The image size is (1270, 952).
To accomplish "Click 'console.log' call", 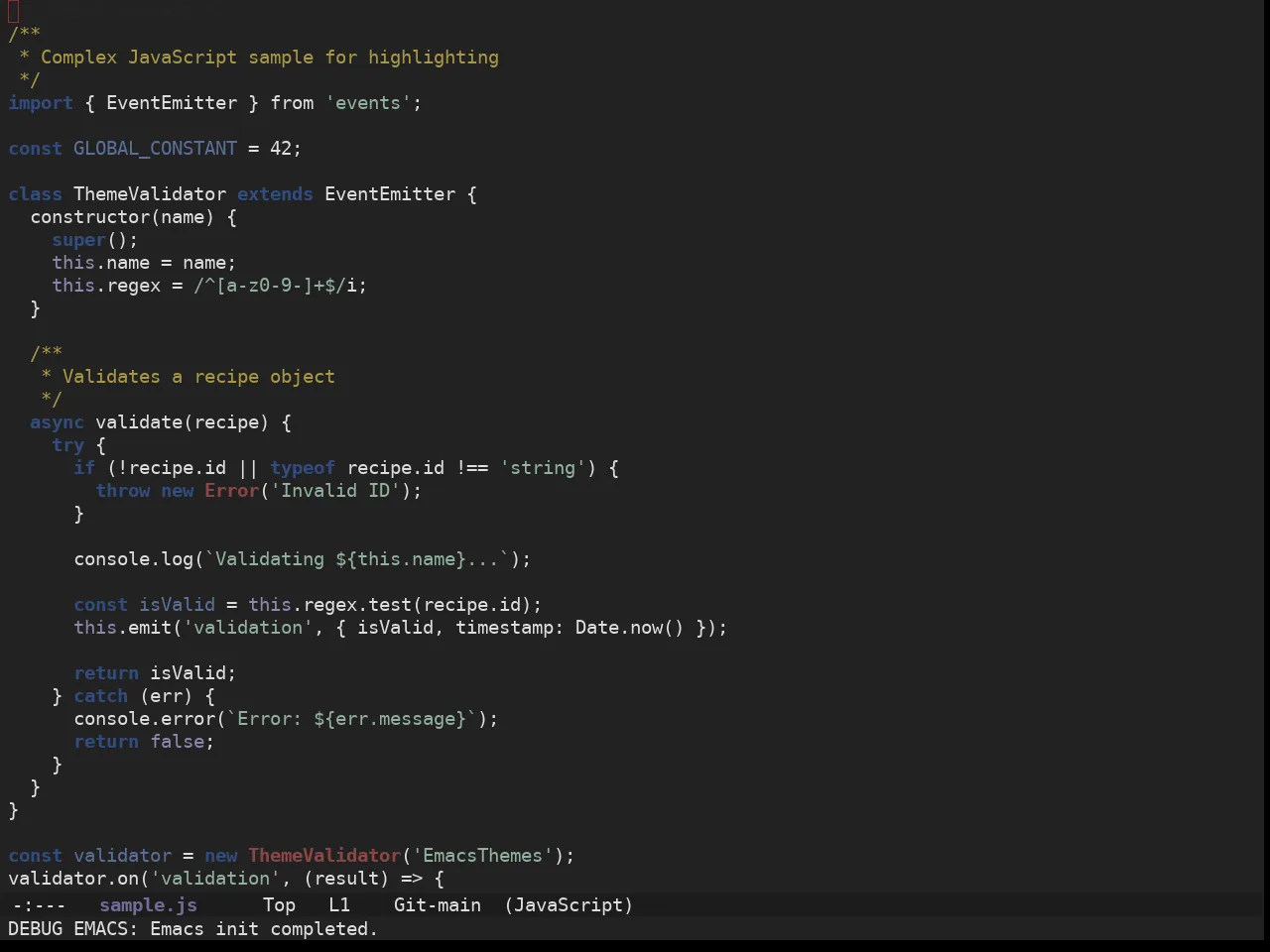I will [x=133, y=558].
